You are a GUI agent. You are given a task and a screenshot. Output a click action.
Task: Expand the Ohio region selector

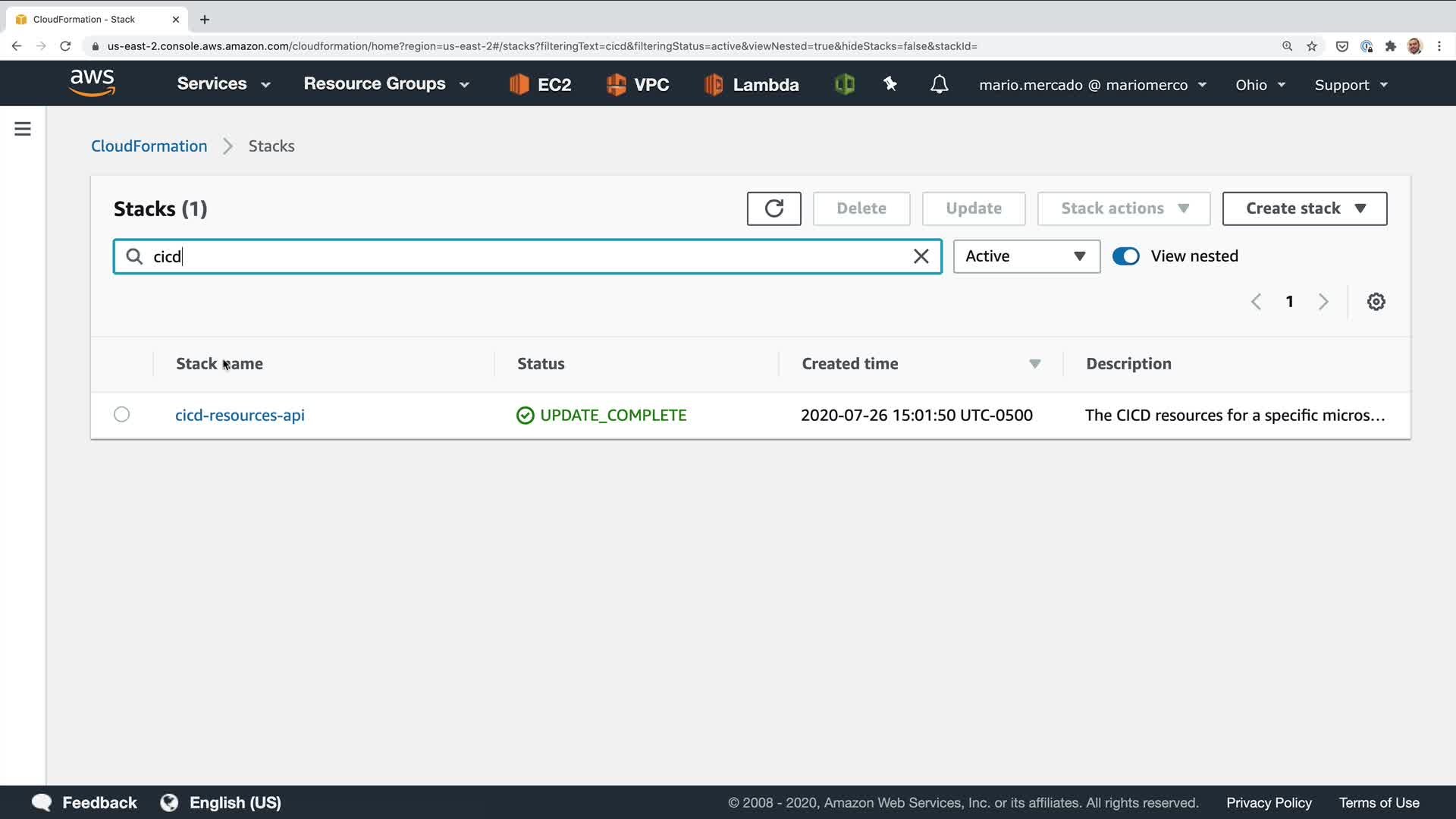[x=1260, y=85]
